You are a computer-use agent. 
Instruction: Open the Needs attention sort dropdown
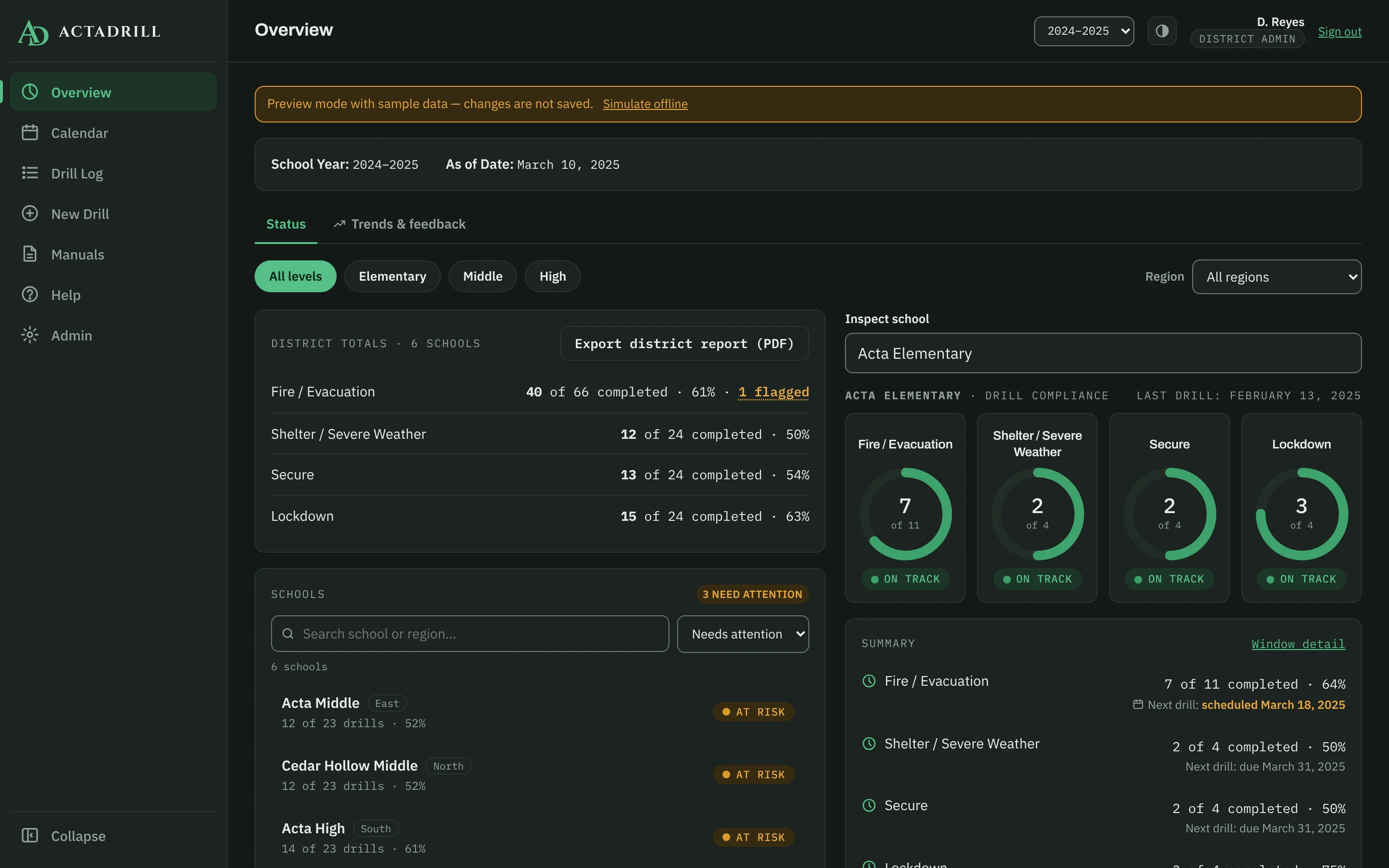coord(743,634)
